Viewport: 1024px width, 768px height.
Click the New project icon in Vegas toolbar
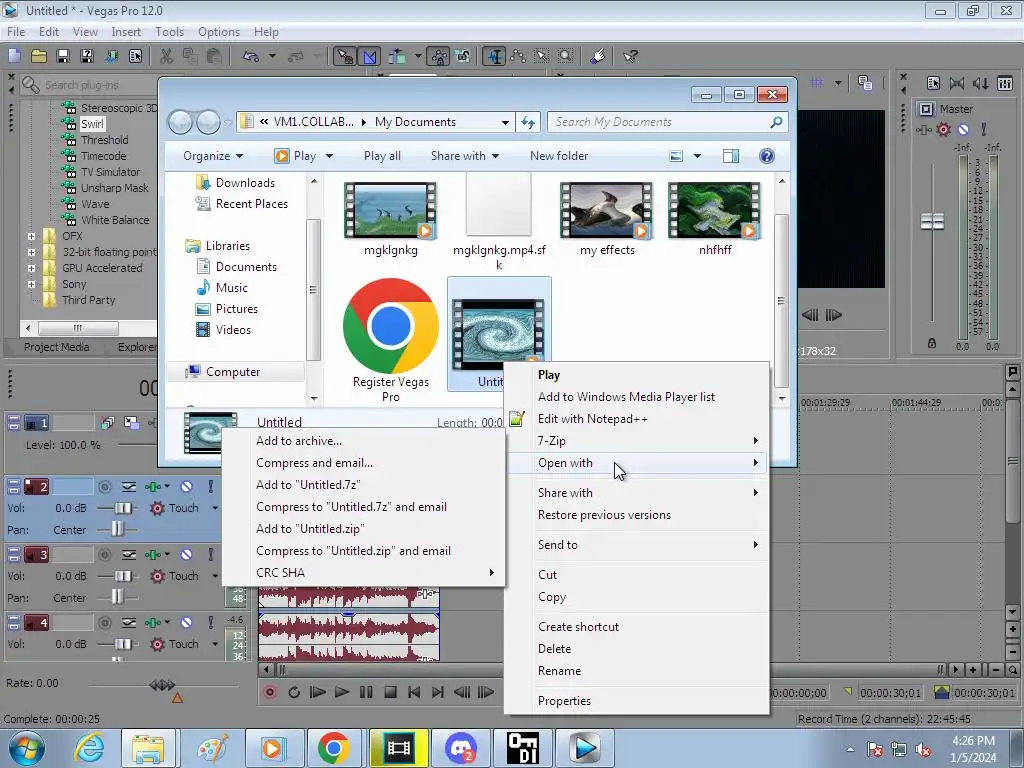pos(14,56)
